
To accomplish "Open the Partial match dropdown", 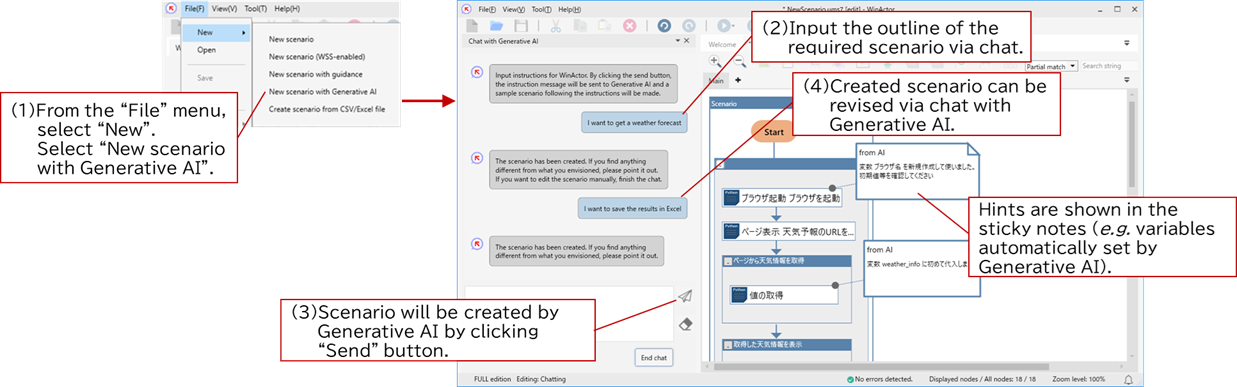I will click(1050, 66).
